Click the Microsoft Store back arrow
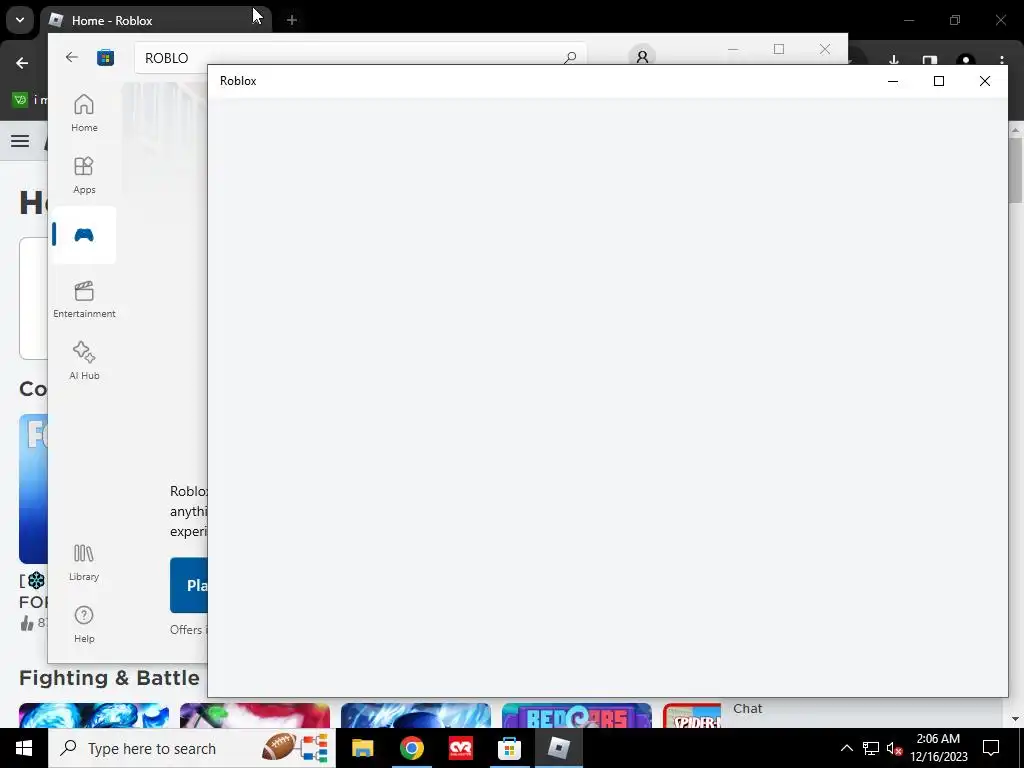The height and width of the screenshot is (768, 1024). pyautogui.click(x=72, y=57)
